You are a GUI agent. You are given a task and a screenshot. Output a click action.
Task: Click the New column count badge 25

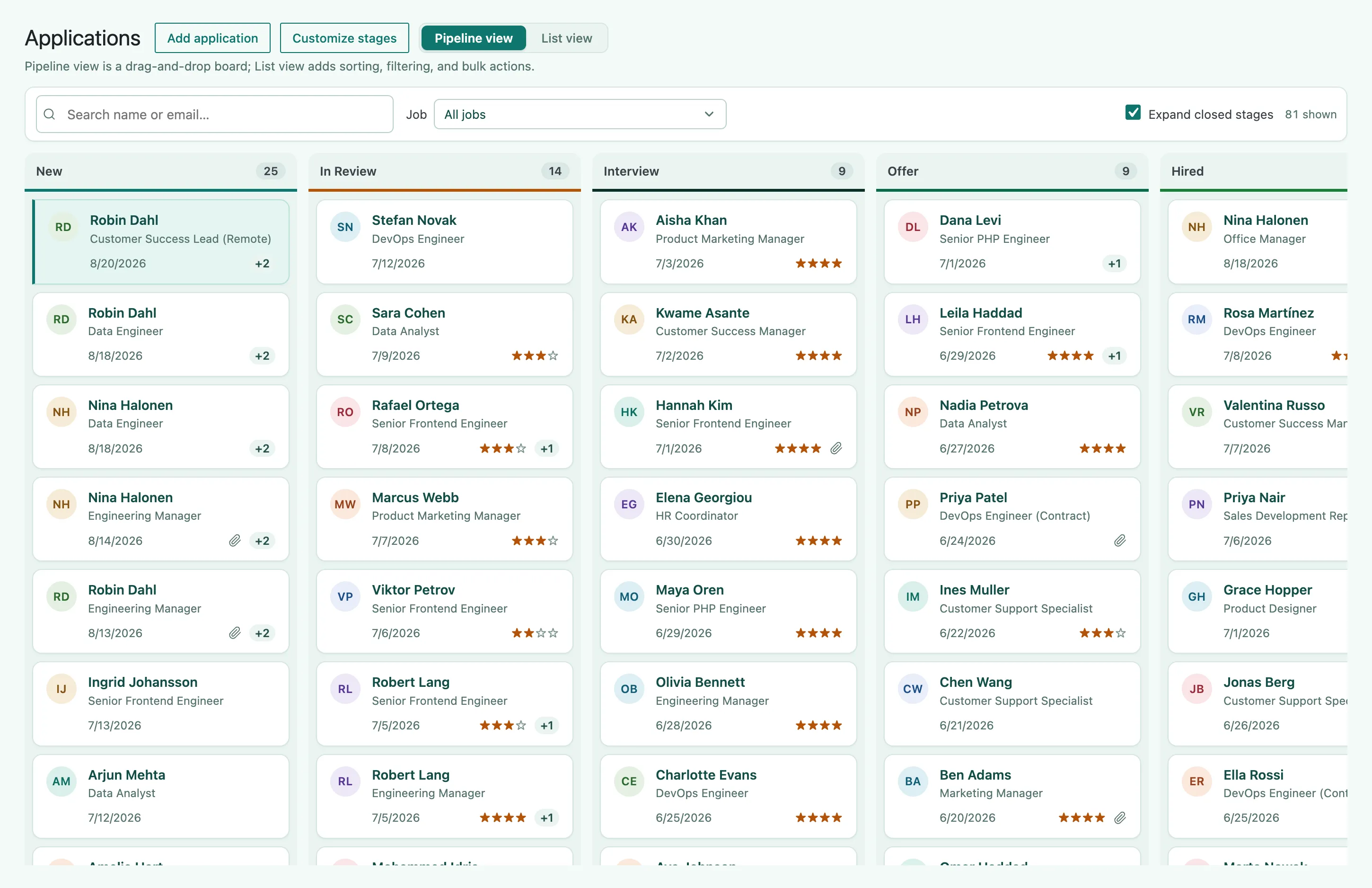coord(271,171)
